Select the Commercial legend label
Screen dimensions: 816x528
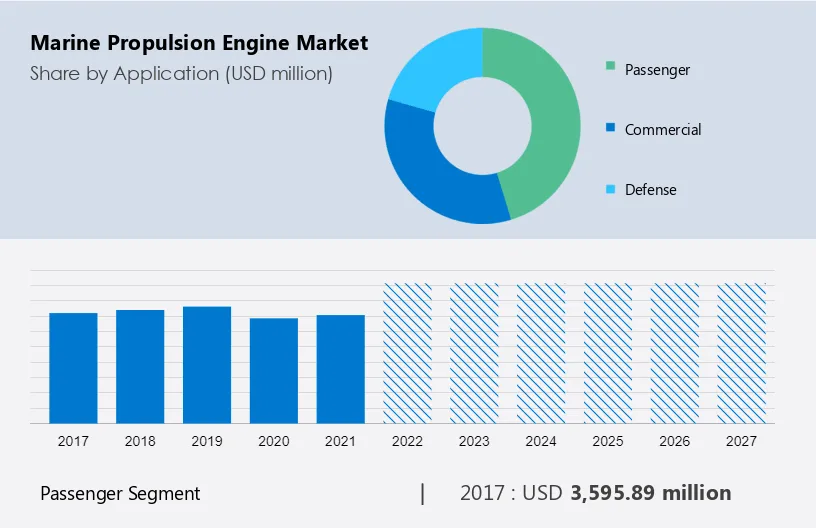pyautogui.click(x=663, y=130)
